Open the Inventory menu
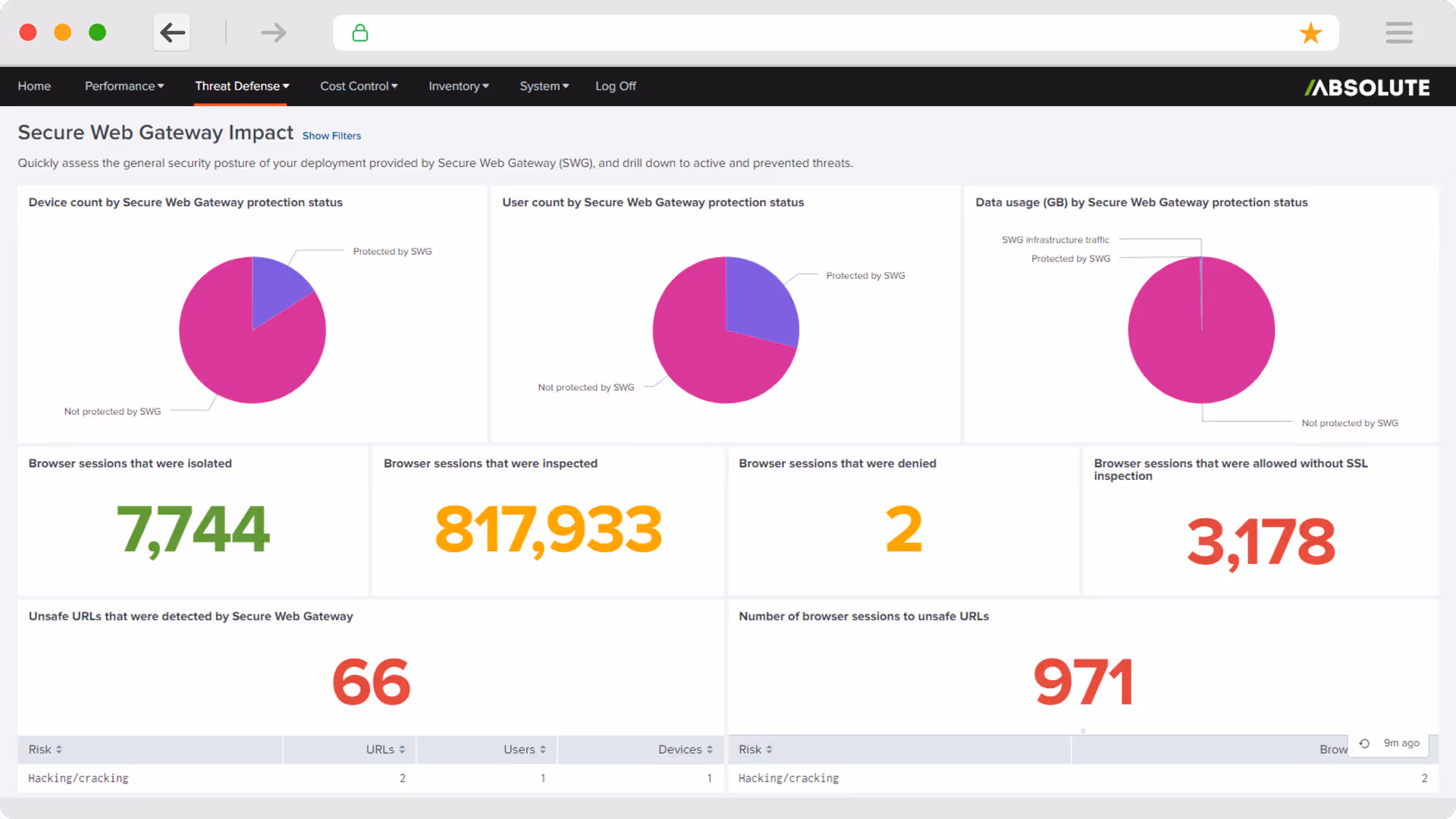 (x=458, y=86)
